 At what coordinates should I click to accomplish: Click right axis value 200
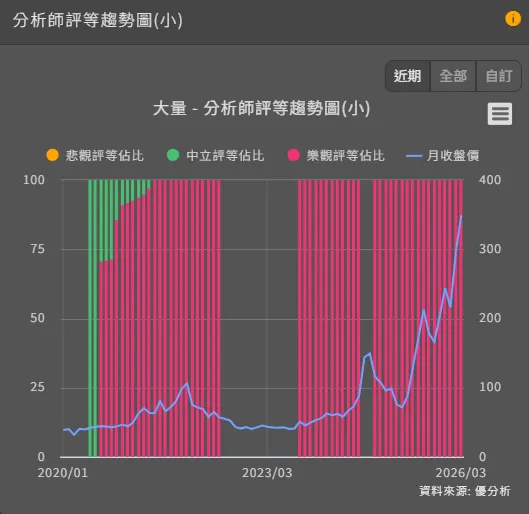[x=490, y=318]
